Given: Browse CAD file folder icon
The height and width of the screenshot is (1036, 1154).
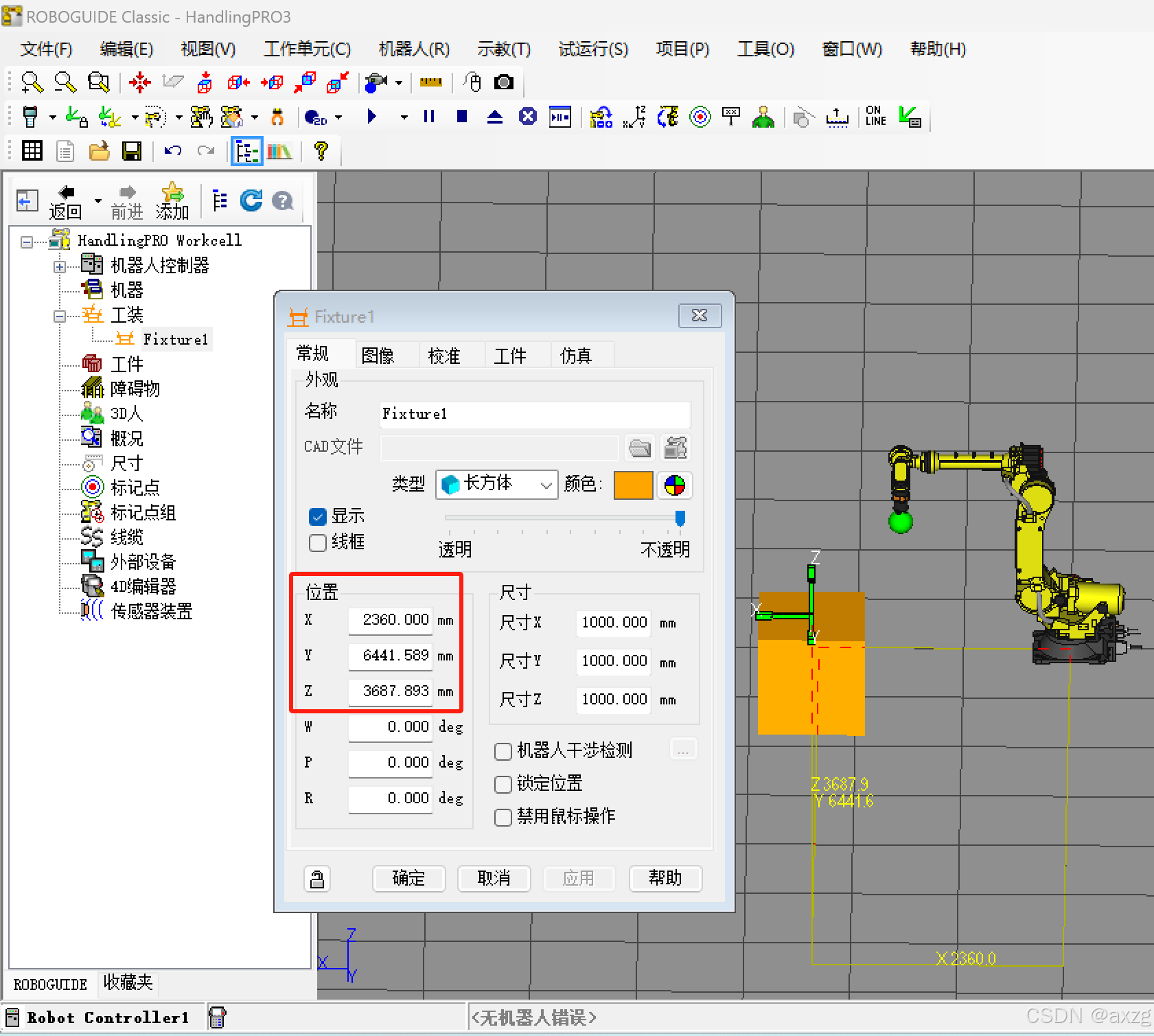Looking at the screenshot, I should pyautogui.click(x=640, y=448).
